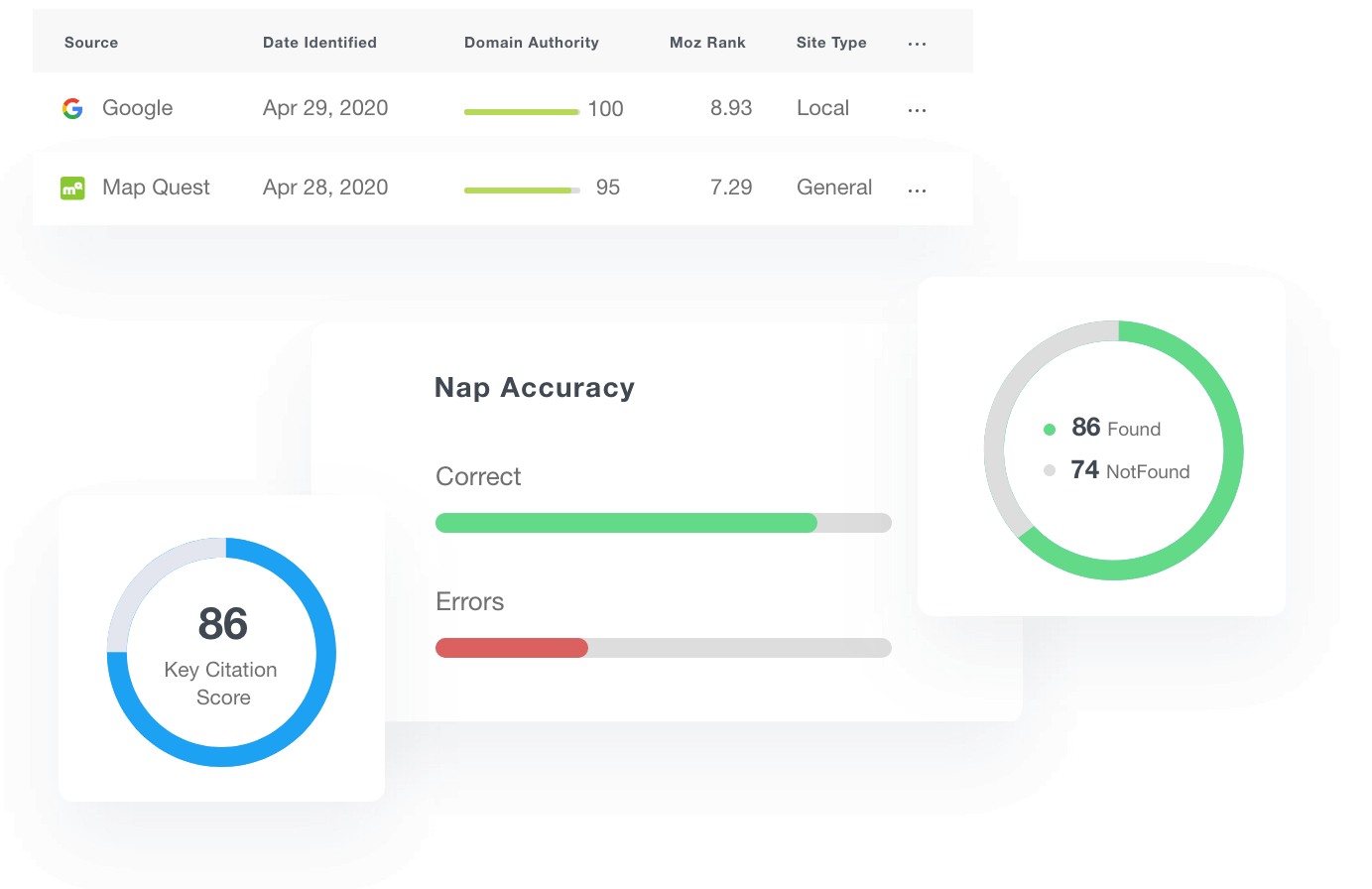Click the General site type cell
Screen dimensions: 1372x889
(834, 188)
